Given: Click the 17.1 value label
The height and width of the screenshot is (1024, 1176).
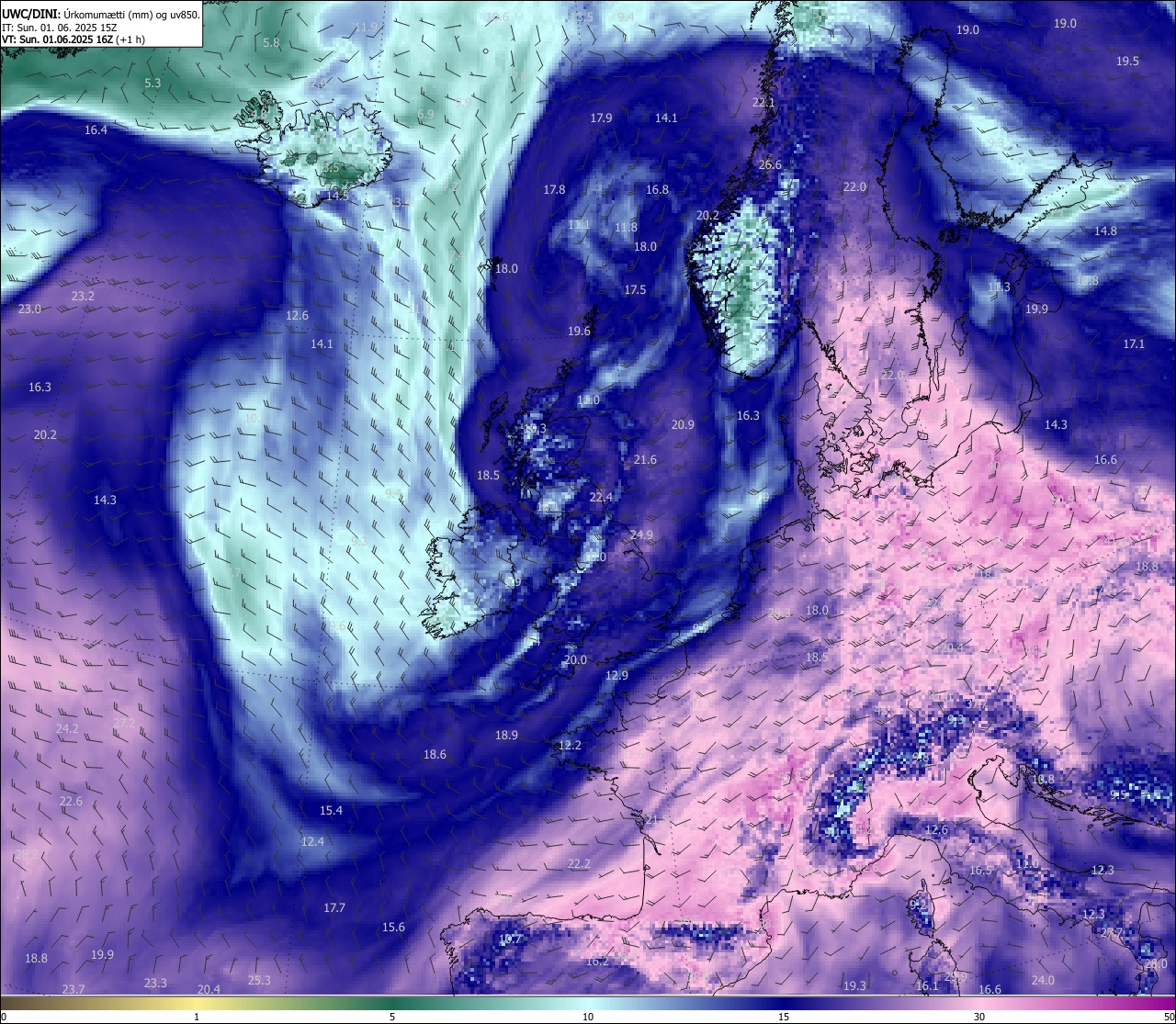Looking at the screenshot, I should coord(1134,344).
